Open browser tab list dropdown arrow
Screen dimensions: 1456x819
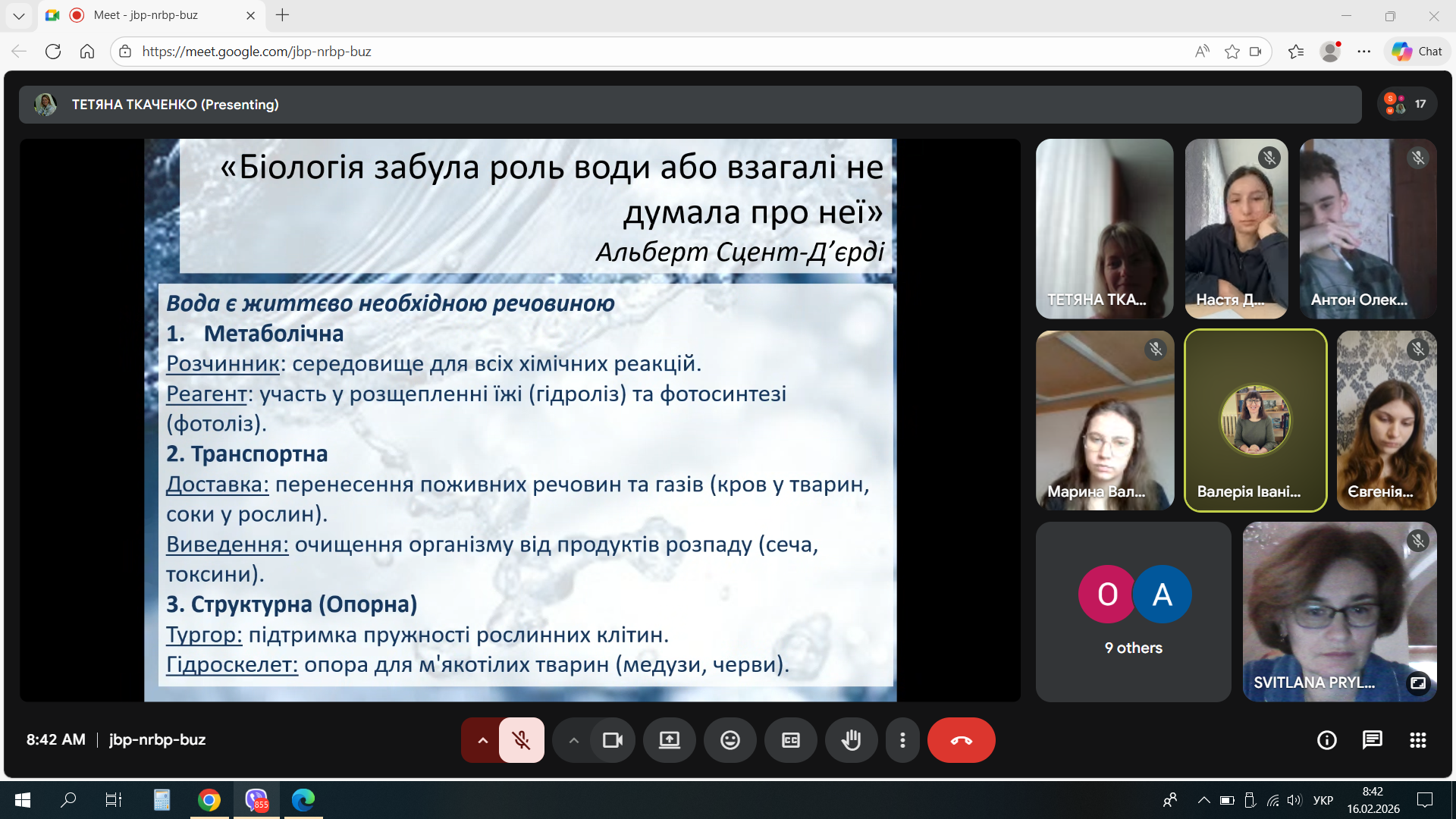click(x=19, y=15)
